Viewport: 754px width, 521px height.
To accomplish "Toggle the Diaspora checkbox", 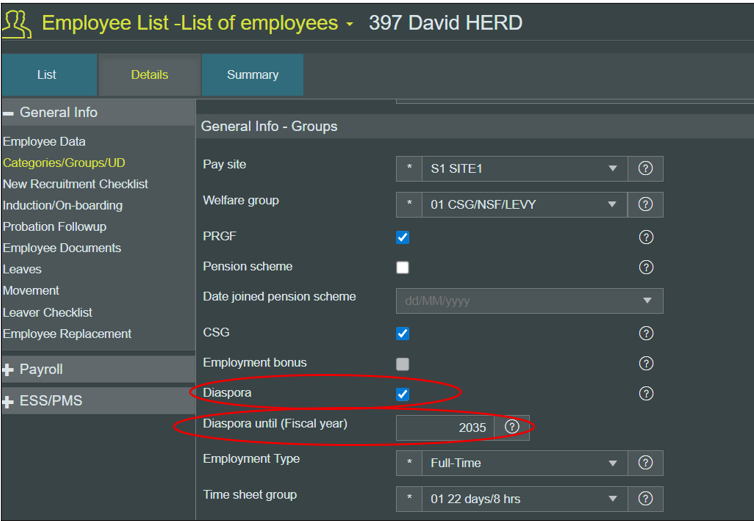I will click(x=402, y=394).
